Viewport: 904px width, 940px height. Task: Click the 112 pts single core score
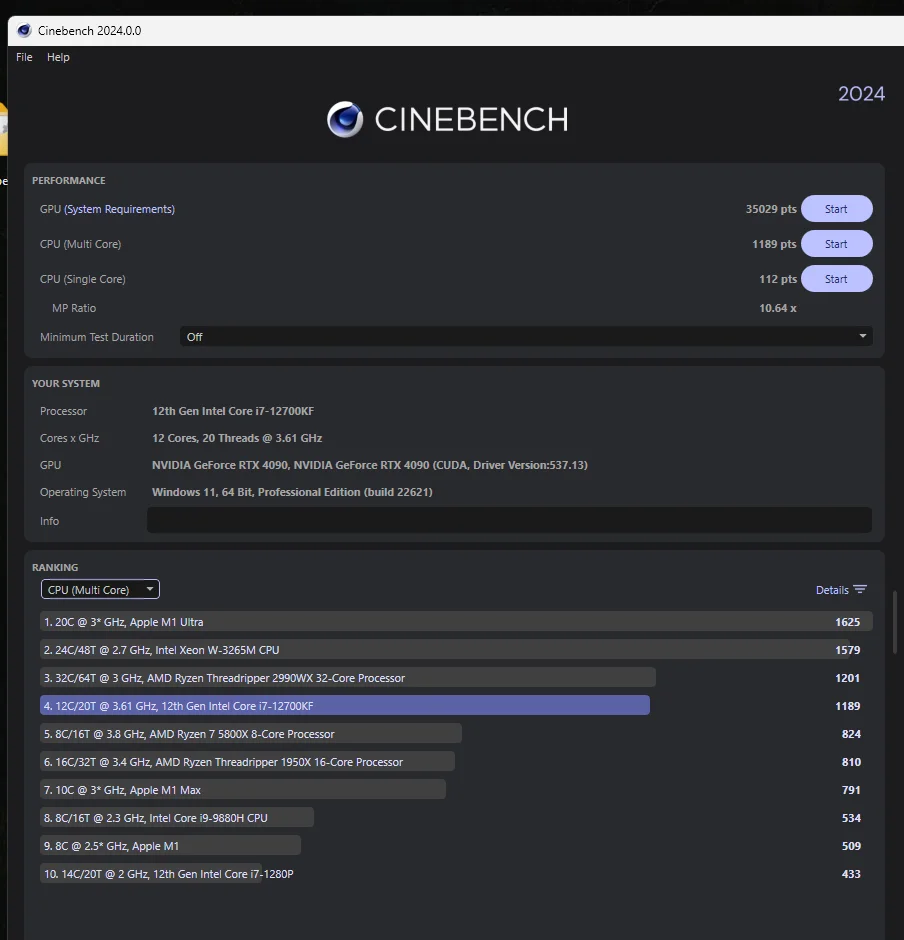click(x=778, y=279)
